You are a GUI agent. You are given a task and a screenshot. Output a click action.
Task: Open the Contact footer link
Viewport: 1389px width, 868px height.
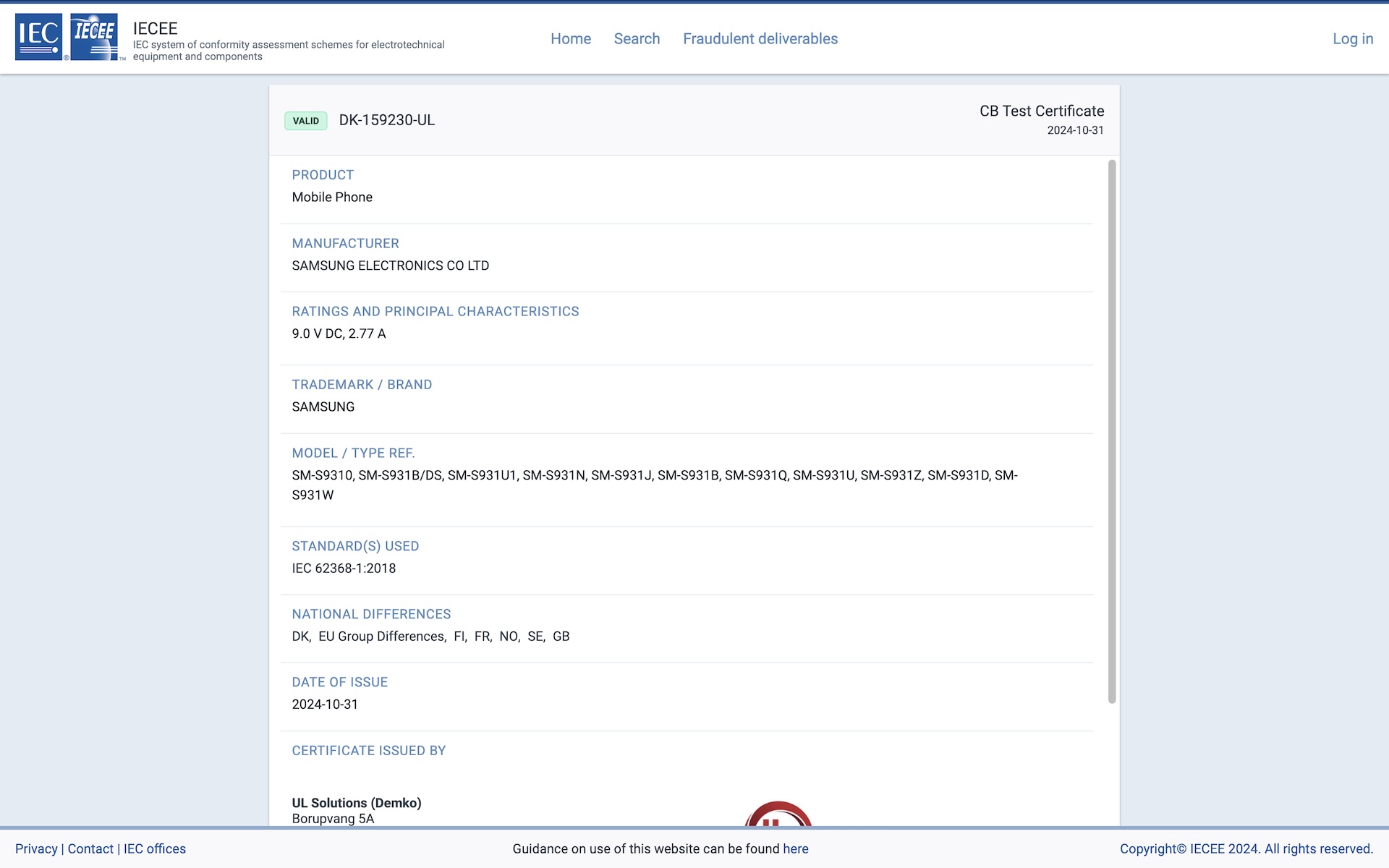point(90,848)
